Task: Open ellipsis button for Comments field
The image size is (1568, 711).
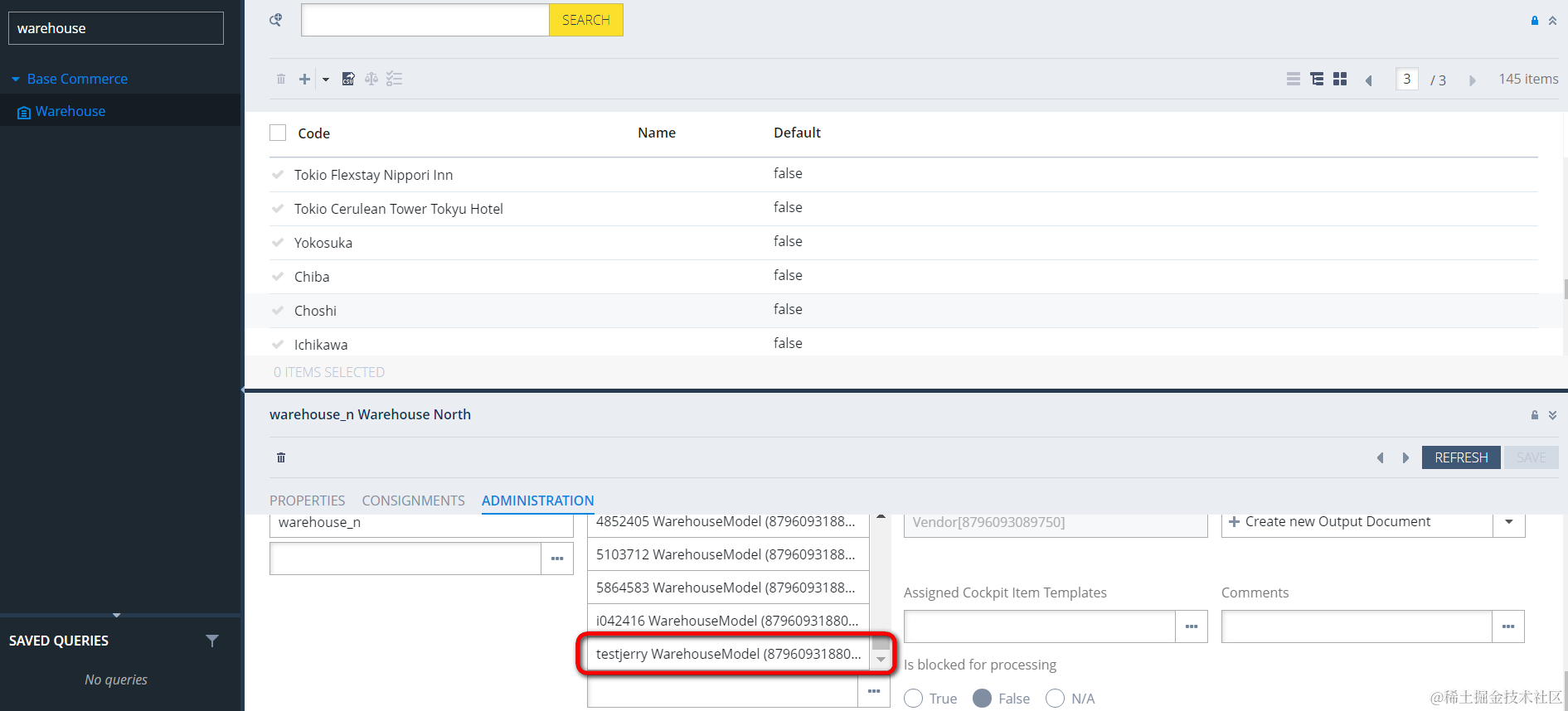Action: tap(1508, 626)
